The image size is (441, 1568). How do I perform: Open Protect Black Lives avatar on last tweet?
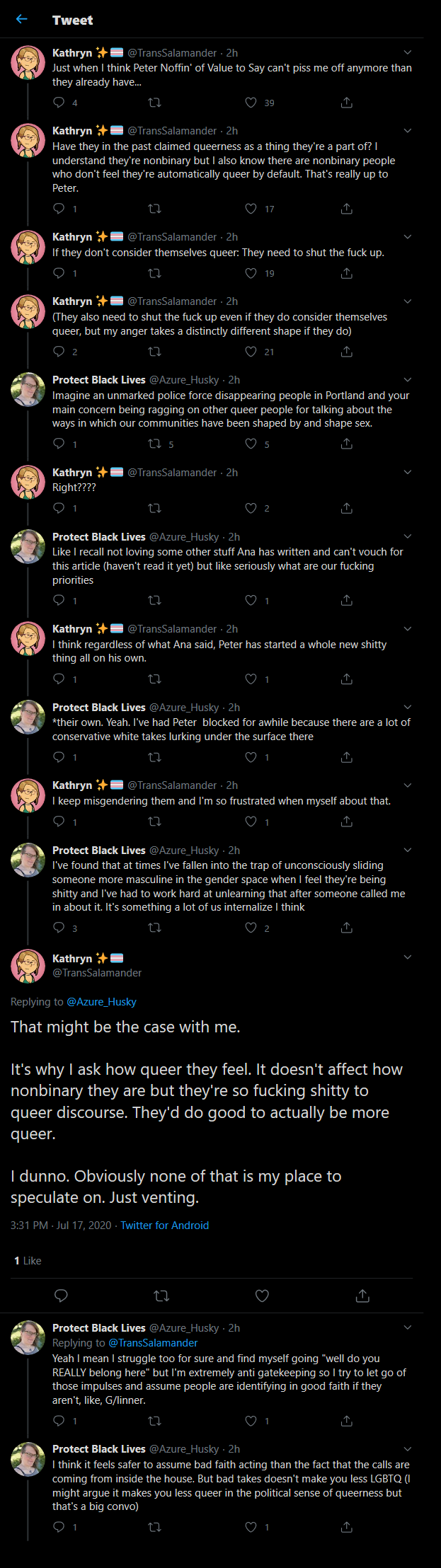point(28,1460)
